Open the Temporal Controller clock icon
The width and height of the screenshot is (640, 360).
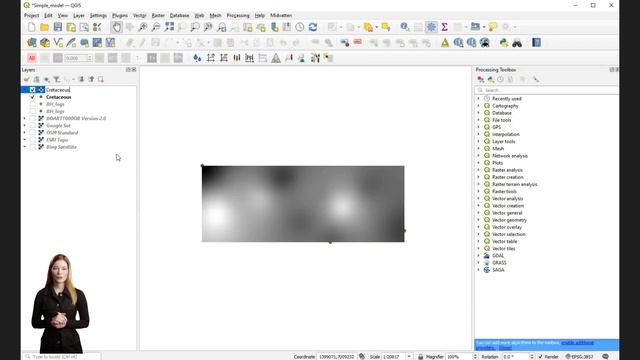[x=300, y=27]
